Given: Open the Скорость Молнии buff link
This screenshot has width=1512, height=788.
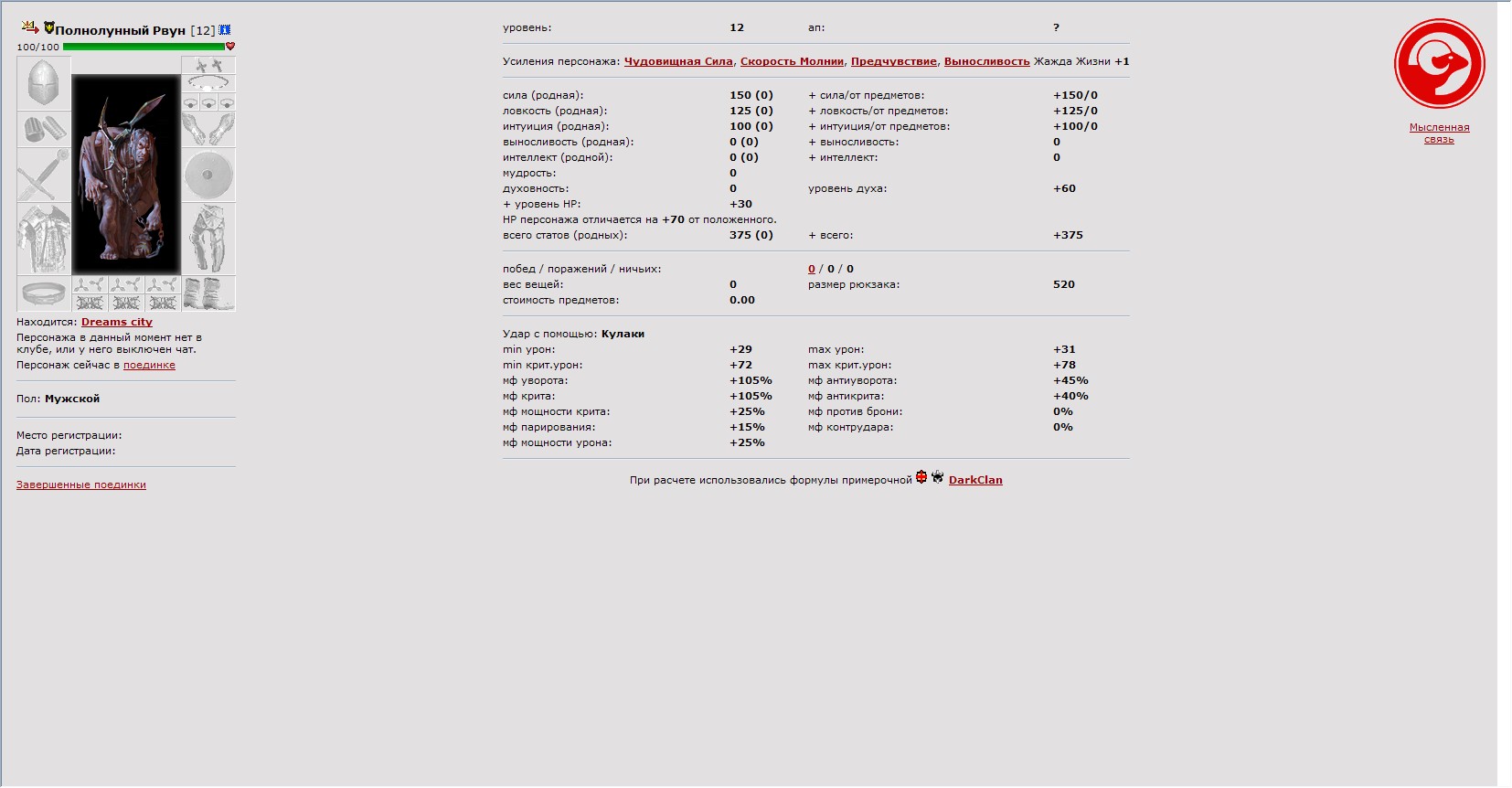Looking at the screenshot, I should [x=792, y=61].
